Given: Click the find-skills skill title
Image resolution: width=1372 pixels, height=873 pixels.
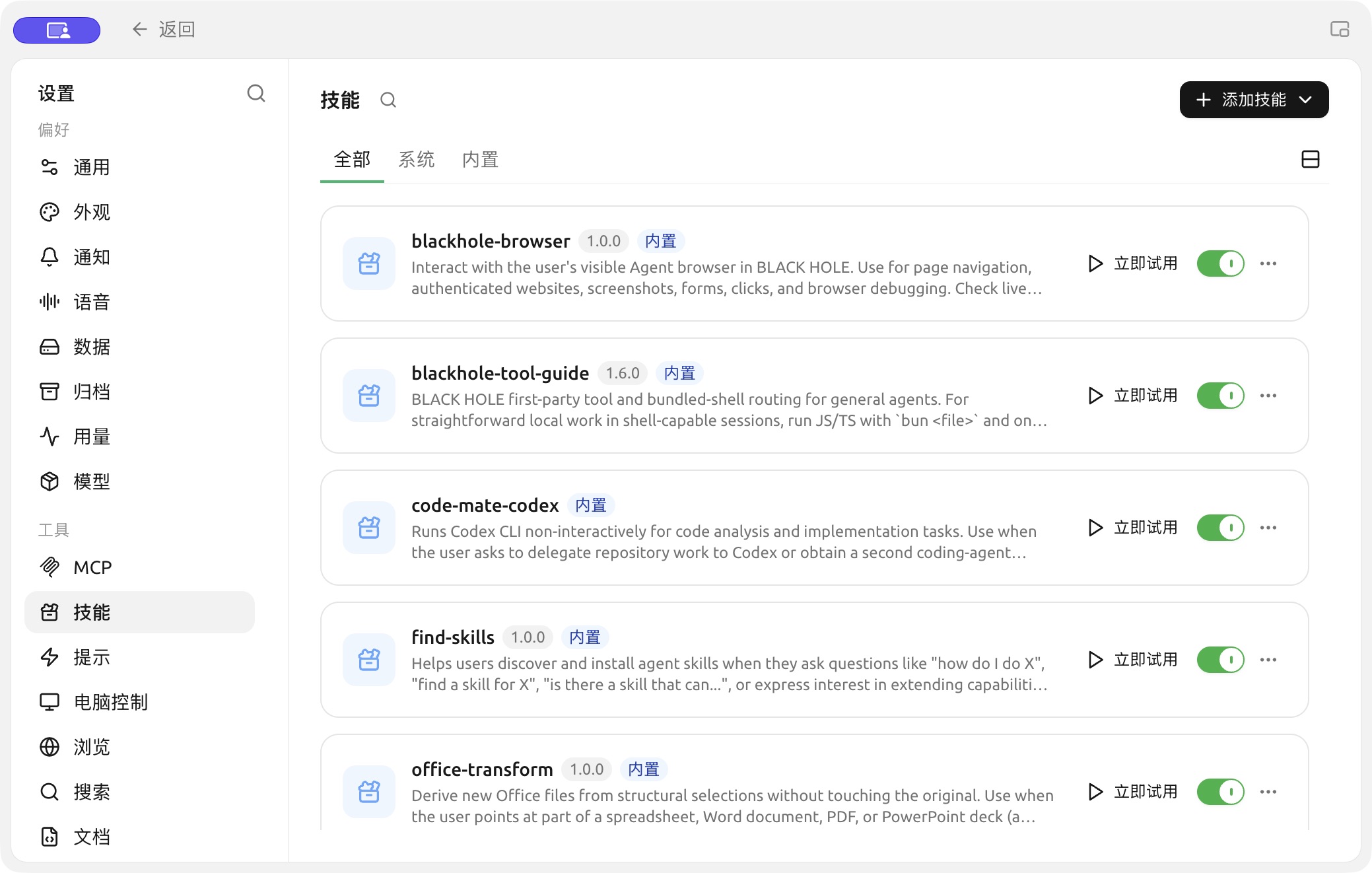Looking at the screenshot, I should (x=453, y=637).
